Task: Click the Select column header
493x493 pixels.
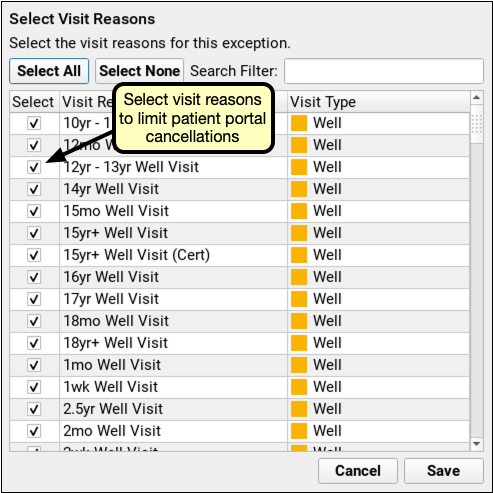Action: click(34, 102)
